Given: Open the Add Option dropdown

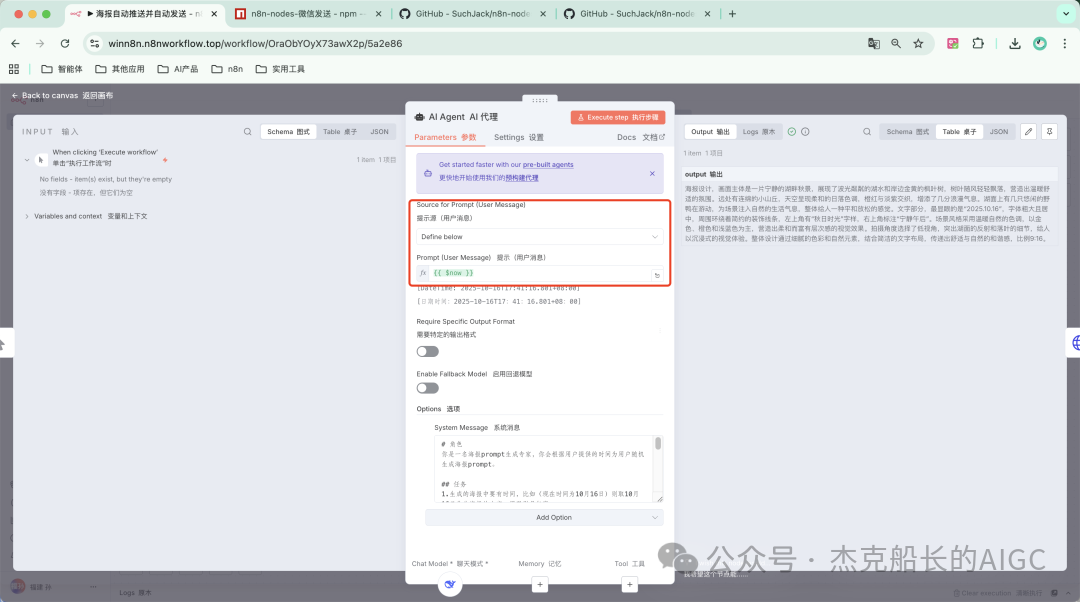Looking at the screenshot, I should [544, 517].
